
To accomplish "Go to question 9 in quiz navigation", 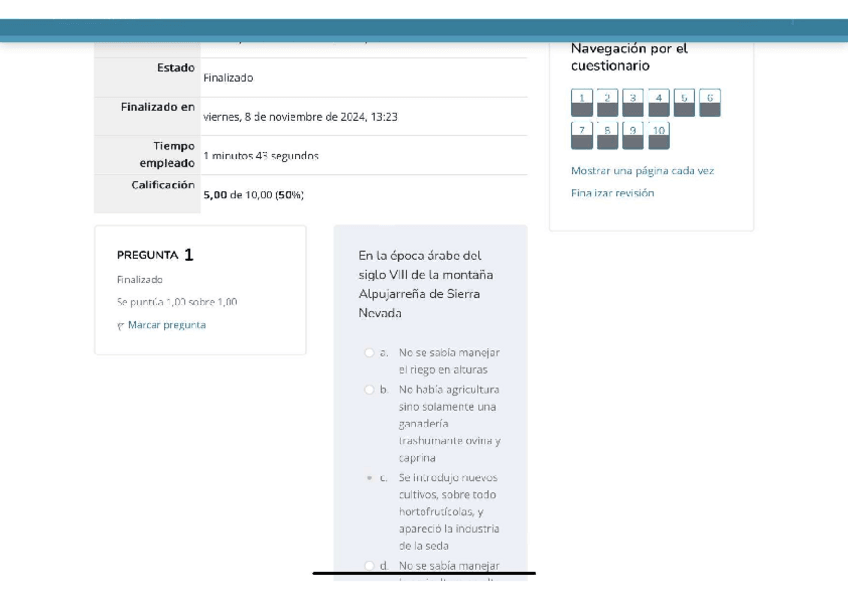I will coord(633,135).
